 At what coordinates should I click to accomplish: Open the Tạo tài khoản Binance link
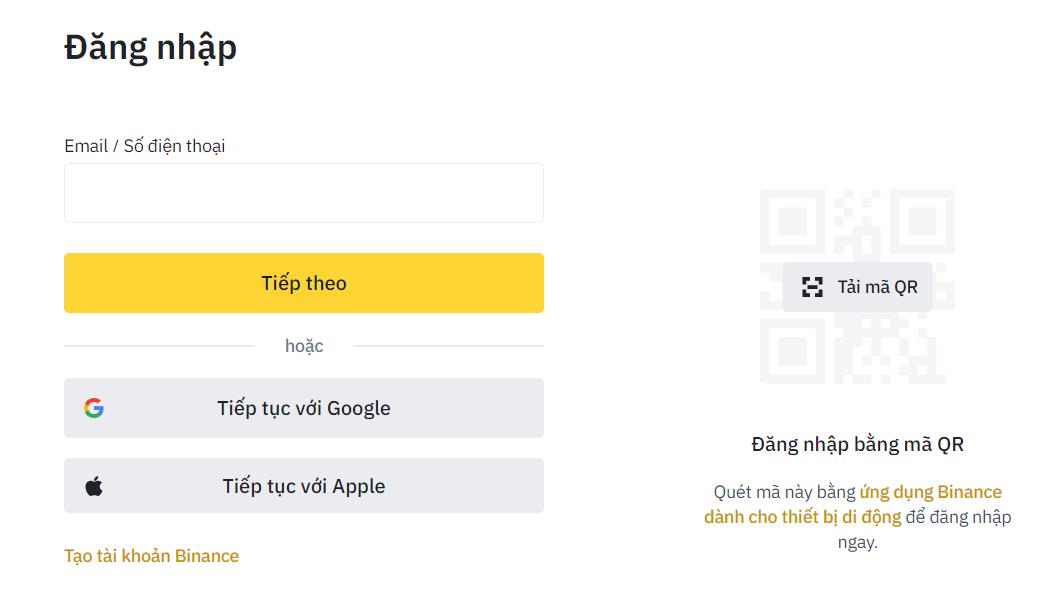151,556
